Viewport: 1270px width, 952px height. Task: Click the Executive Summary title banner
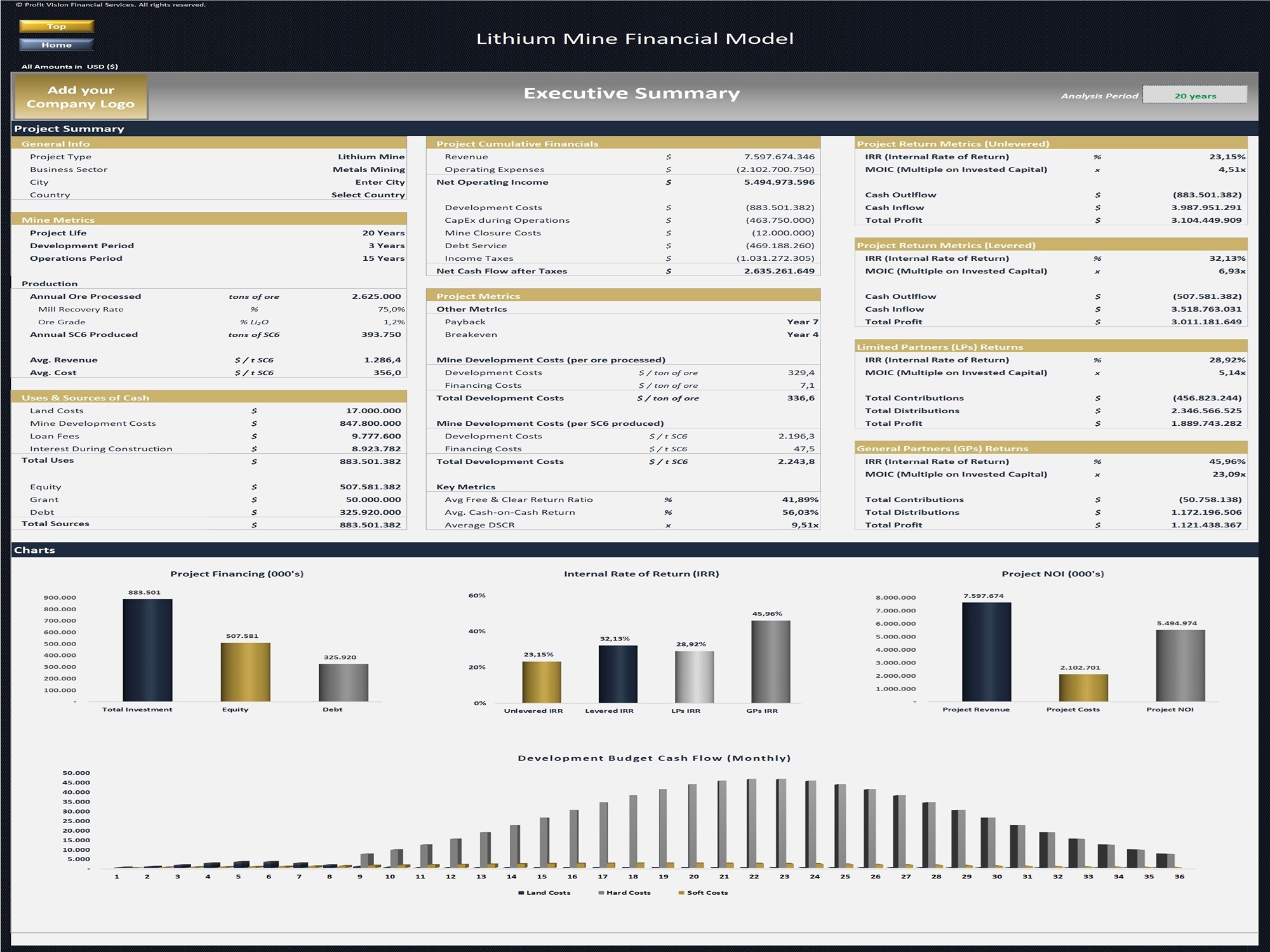[x=631, y=93]
